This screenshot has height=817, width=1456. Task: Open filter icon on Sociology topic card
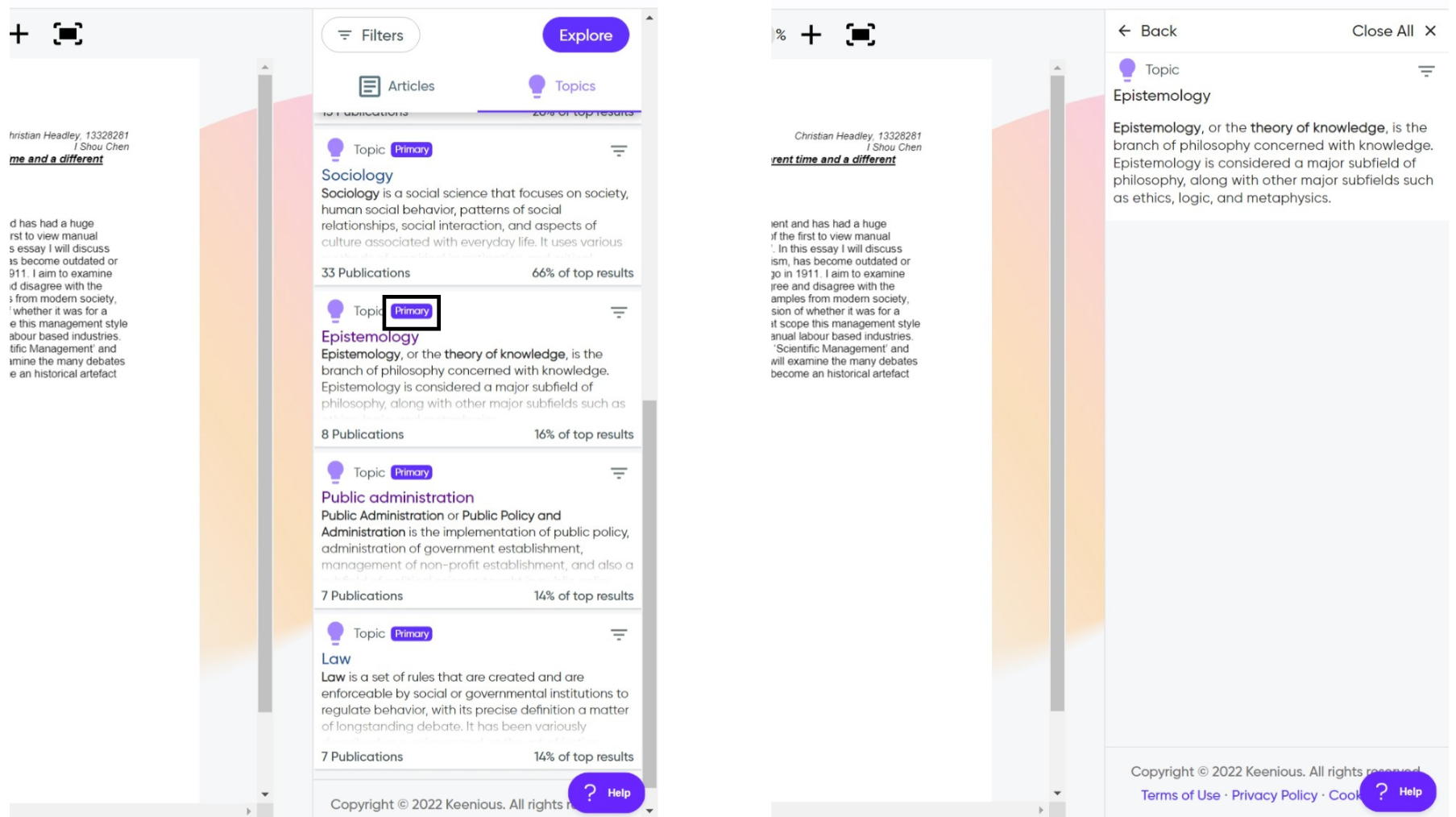619,151
